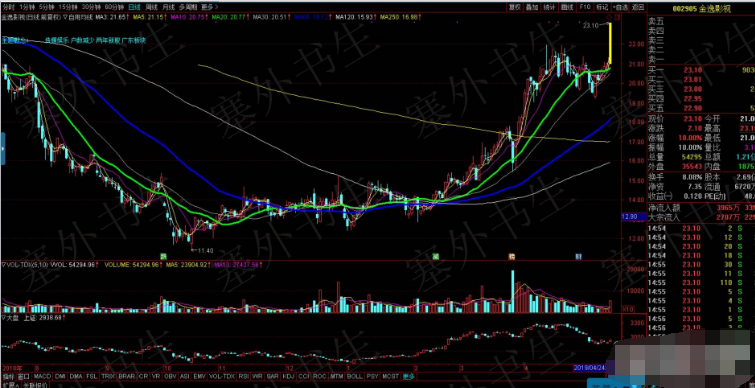755x388 pixels.
Task: Click the 广东板块 sector tag
Action: point(133,41)
